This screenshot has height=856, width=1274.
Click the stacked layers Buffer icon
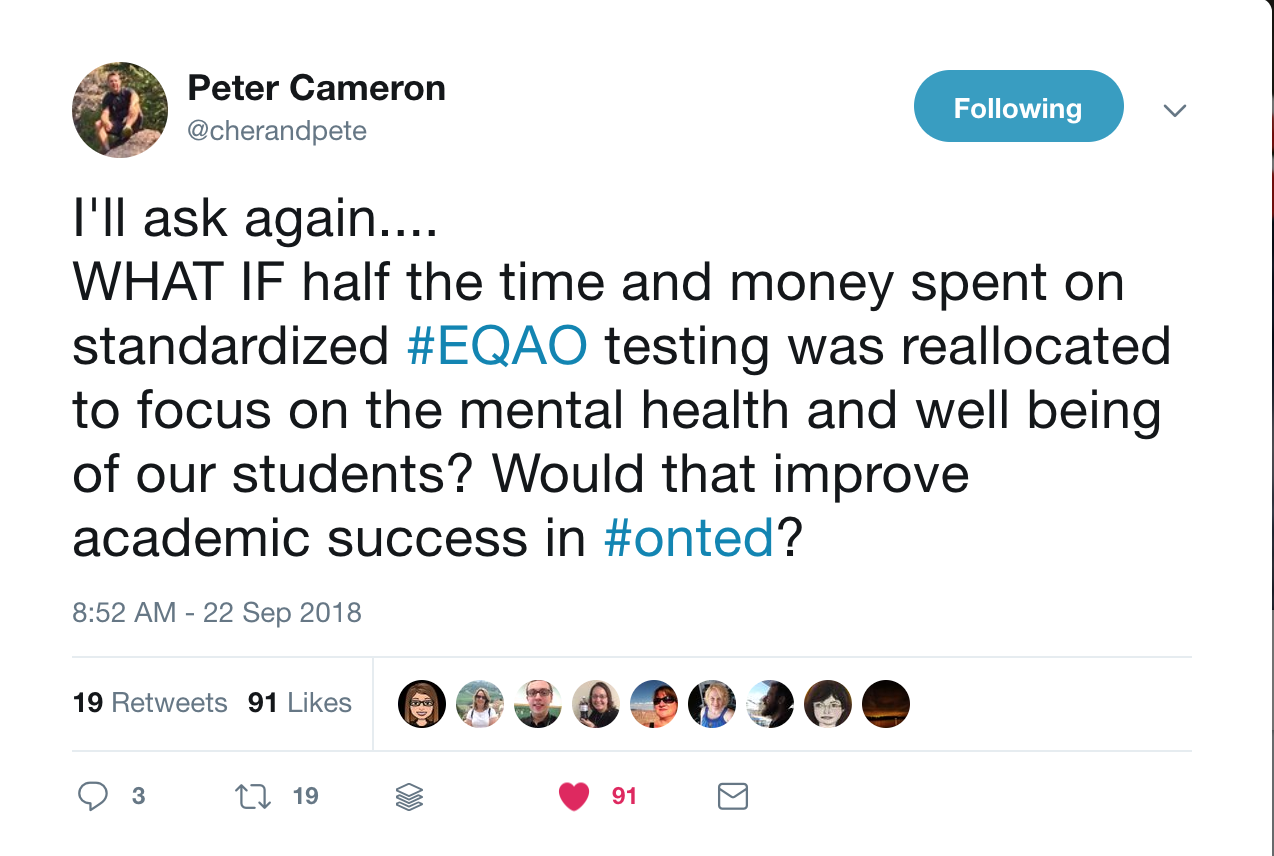coord(410,796)
